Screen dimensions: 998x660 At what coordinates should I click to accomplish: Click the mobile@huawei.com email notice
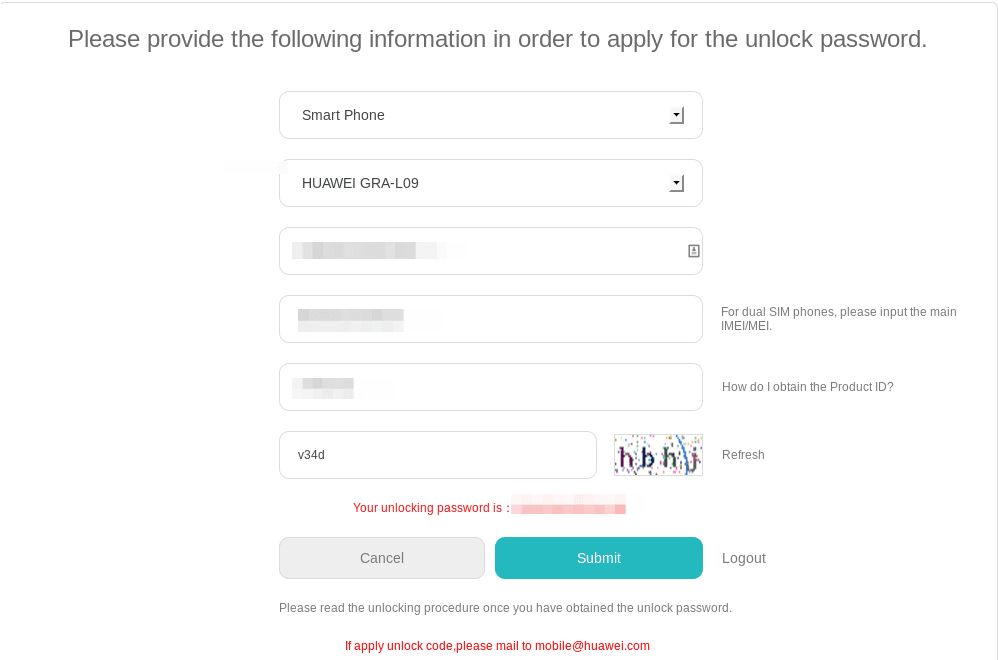pyautogui.click(x=497, y=646)
